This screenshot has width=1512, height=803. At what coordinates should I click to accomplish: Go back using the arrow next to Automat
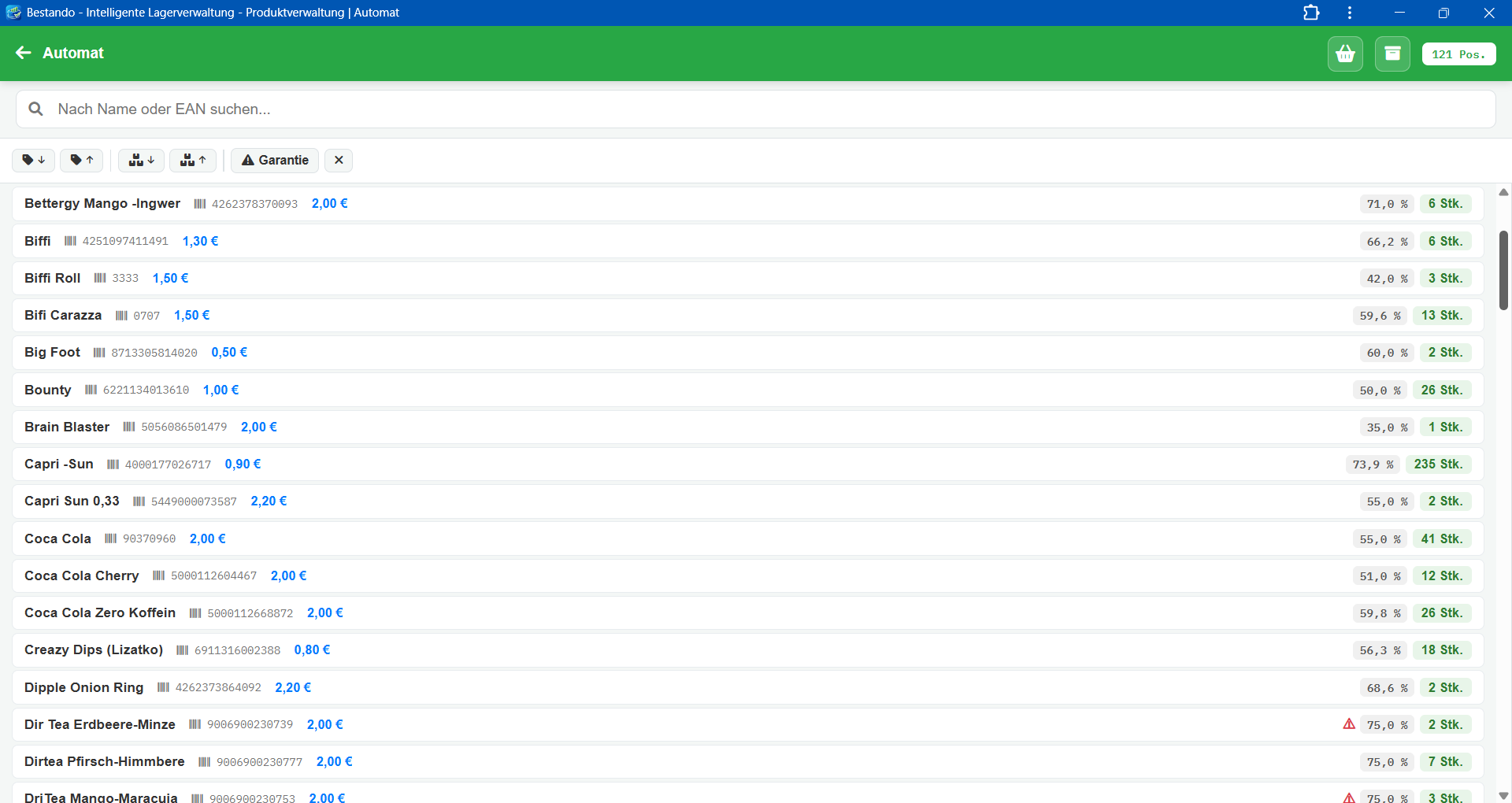tap(24, 53)
